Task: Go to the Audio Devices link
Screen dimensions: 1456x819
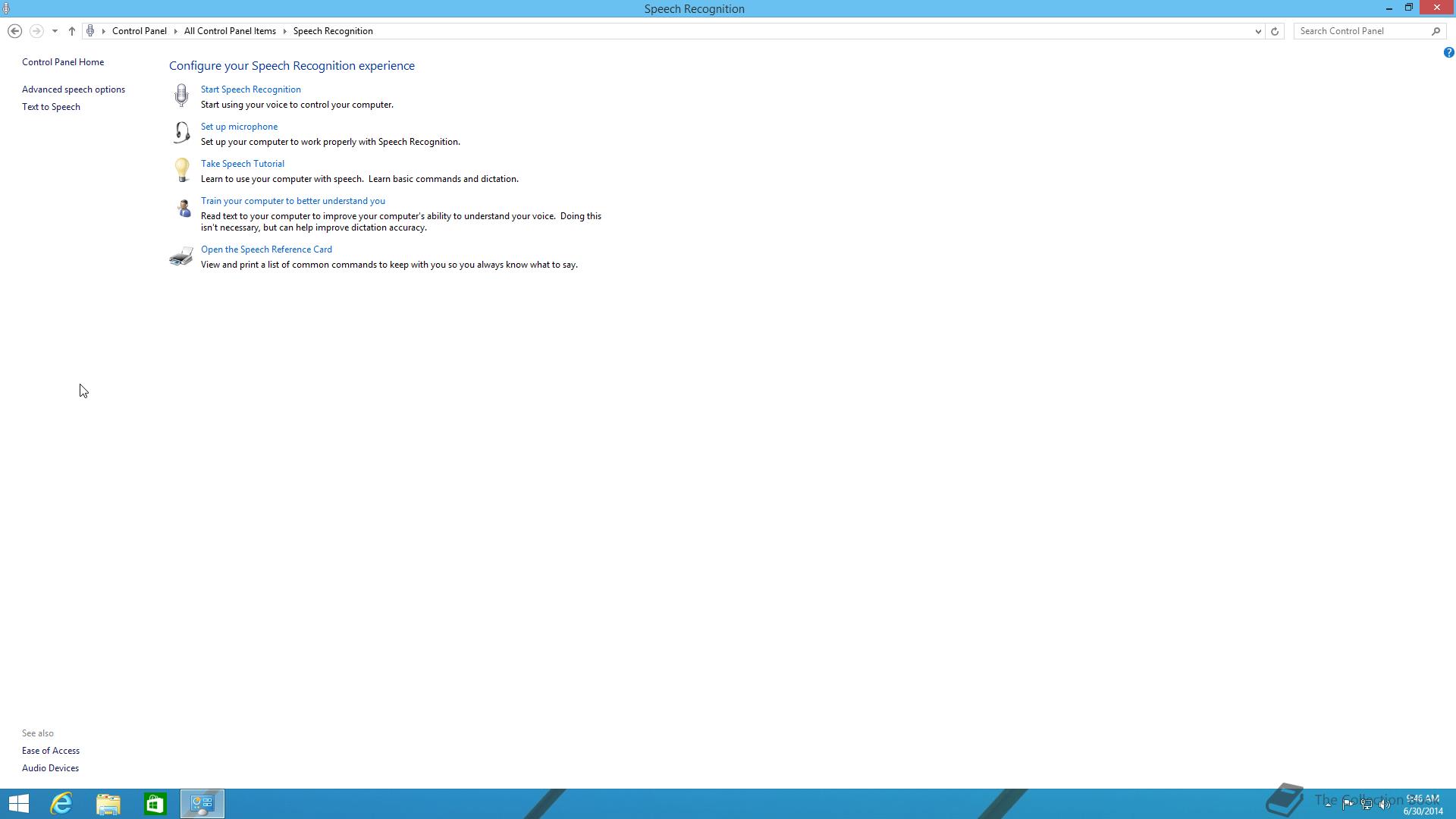Action: pyautogui.click(x=50, y=768)
